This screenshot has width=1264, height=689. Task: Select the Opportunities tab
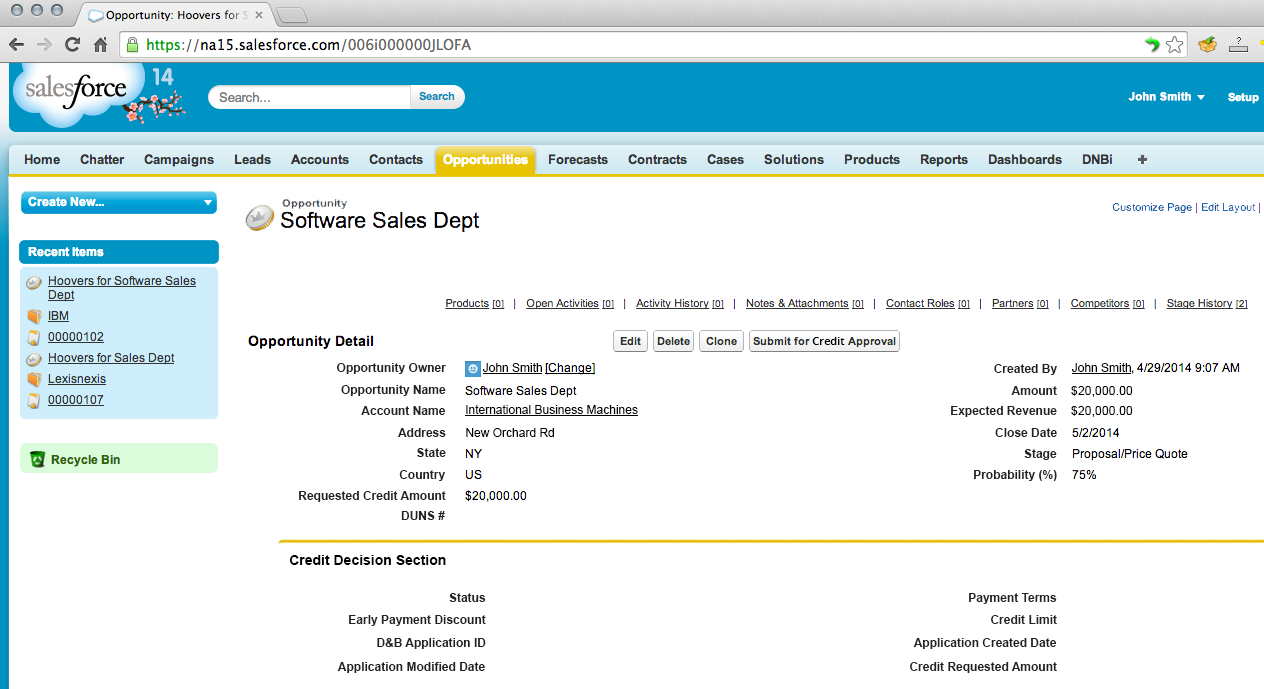485,160
